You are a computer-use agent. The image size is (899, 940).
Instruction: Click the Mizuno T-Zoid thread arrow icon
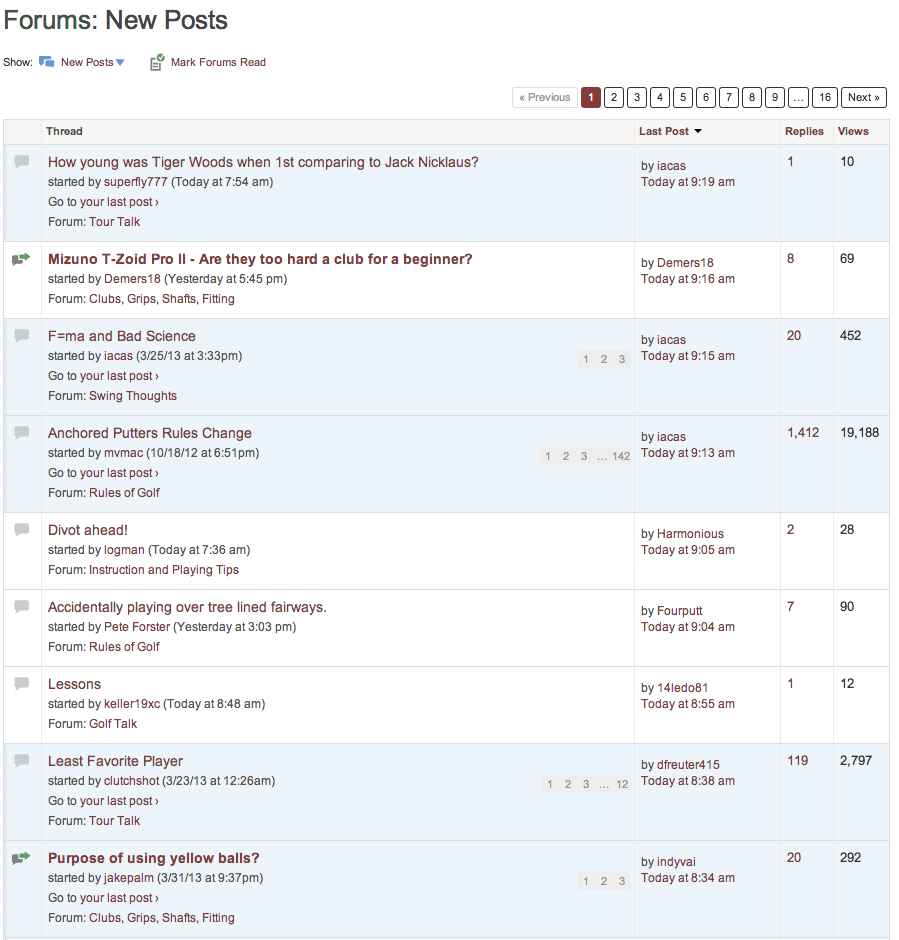(21, 259)
